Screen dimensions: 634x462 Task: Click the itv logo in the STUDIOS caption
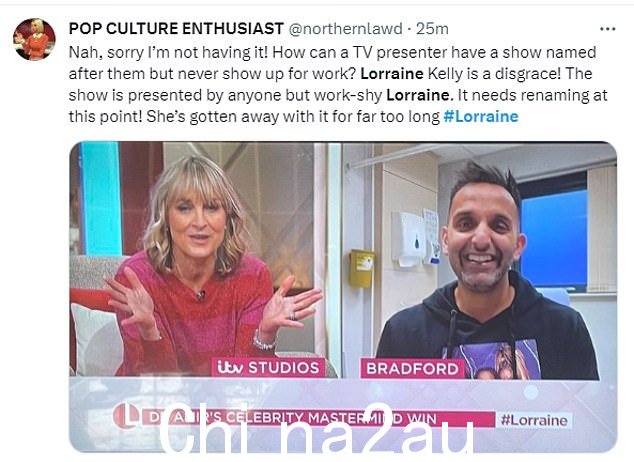pyautogui.click(x=230, y=367)
